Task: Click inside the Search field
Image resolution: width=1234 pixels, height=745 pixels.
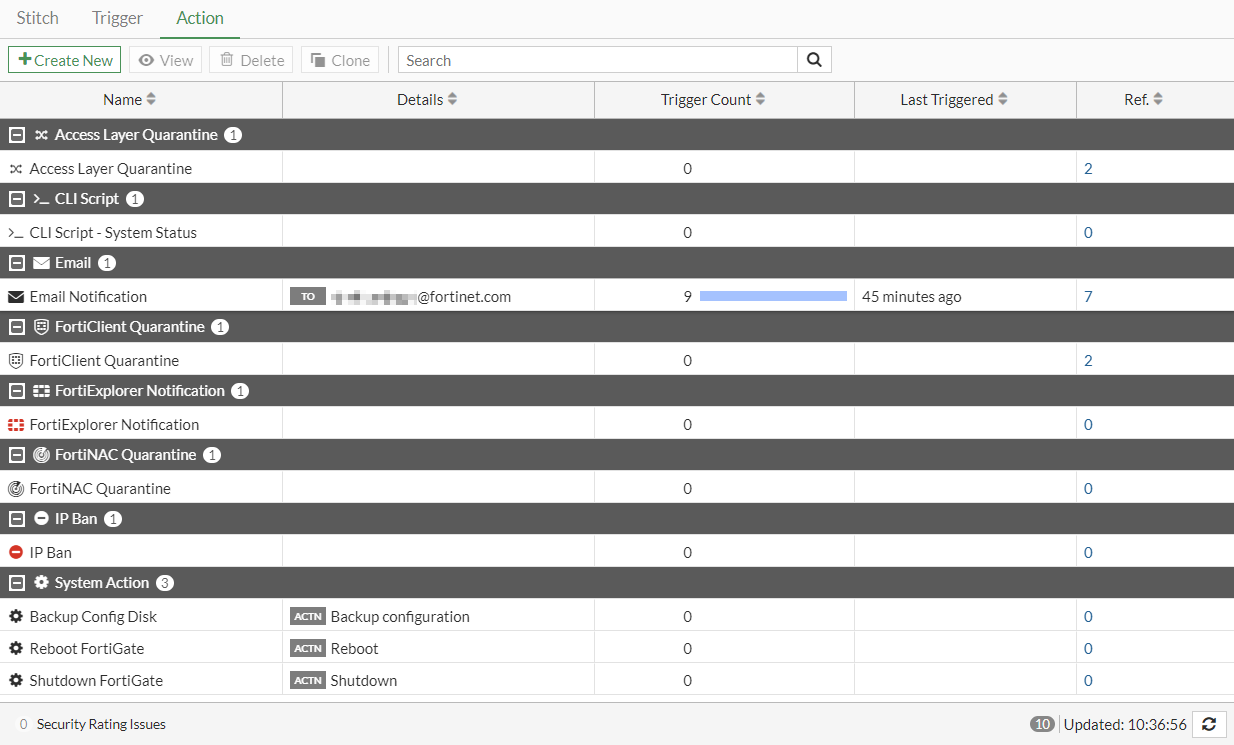Action: [597, 59]
